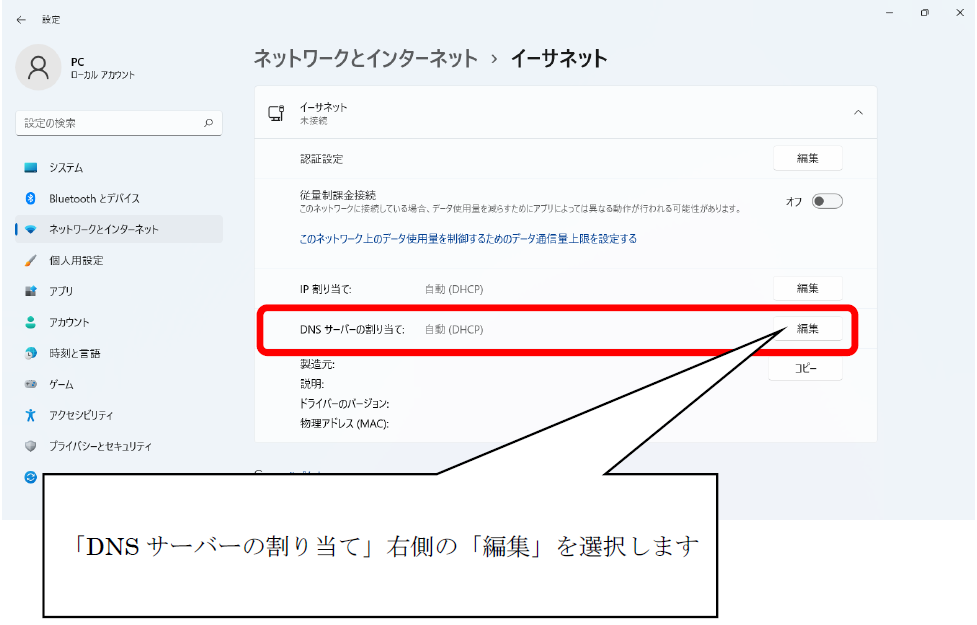
Task: Click 編集 button for IP 割り当て
Action: coord(807,288)
